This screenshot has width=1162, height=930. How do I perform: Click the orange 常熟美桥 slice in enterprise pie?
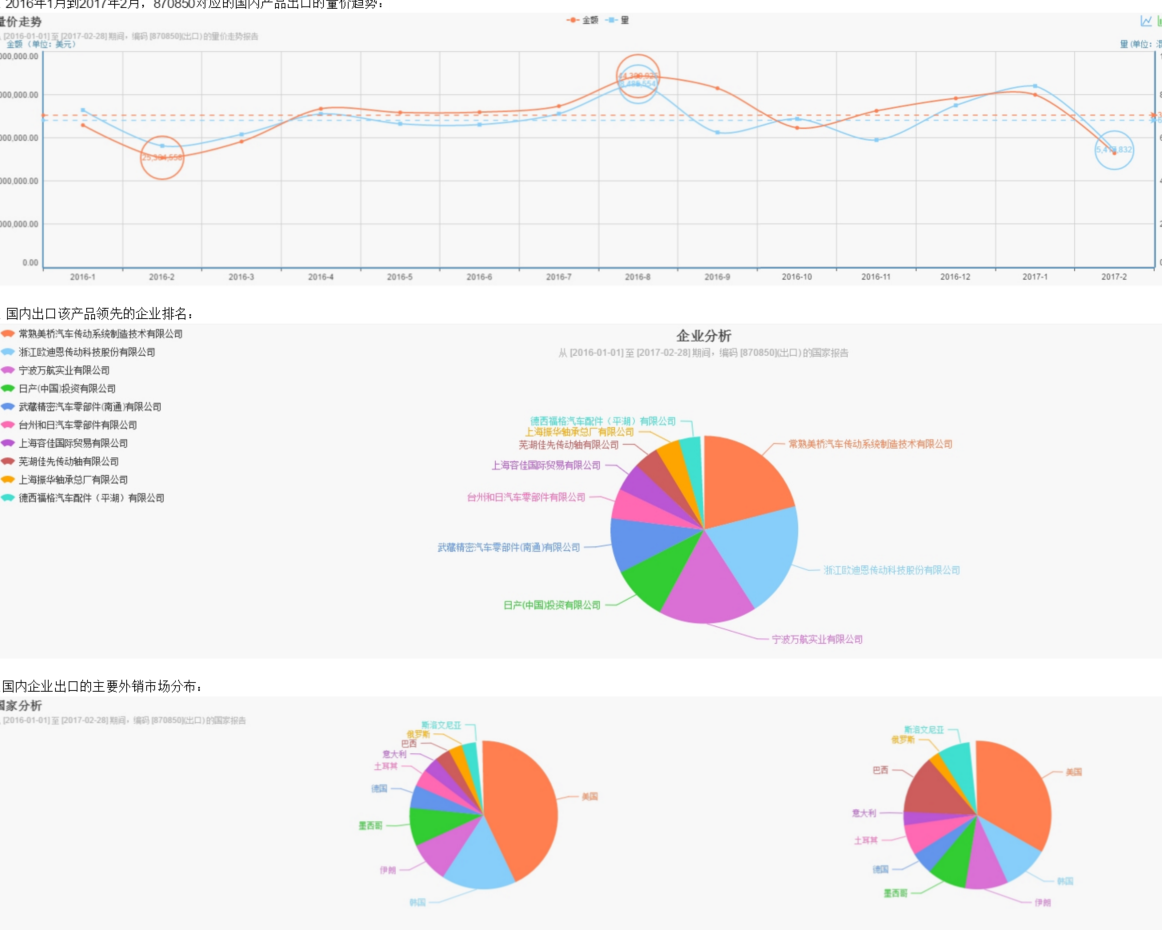(745, 480)
